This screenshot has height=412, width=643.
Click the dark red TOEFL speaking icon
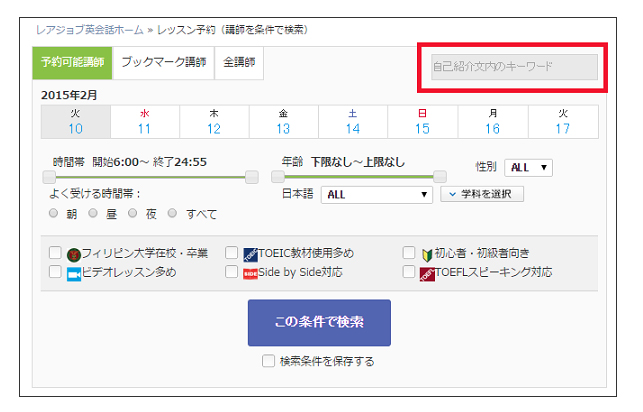tap(427, 274)
